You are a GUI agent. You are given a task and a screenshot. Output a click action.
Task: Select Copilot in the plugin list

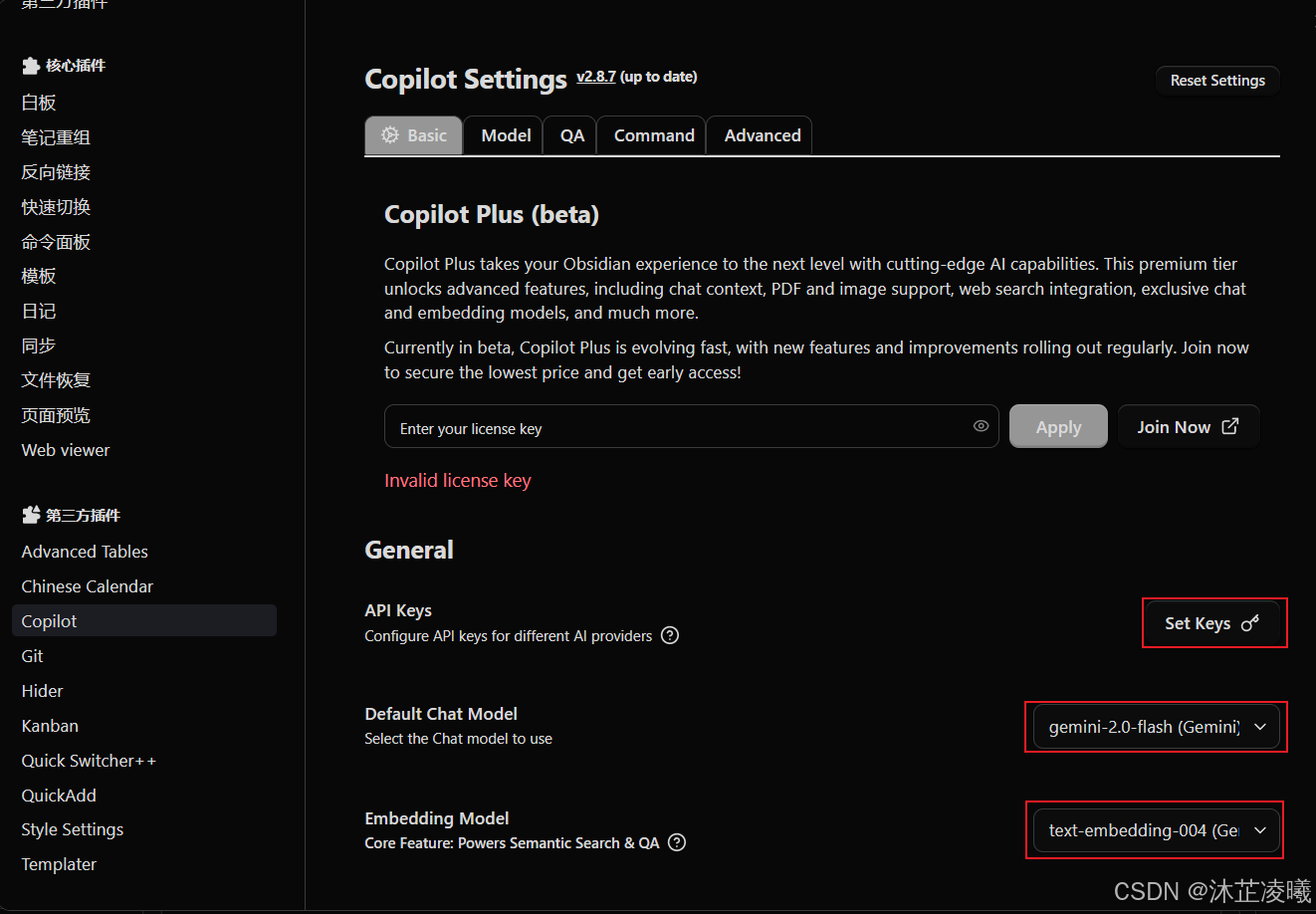(x=144, y=621)
